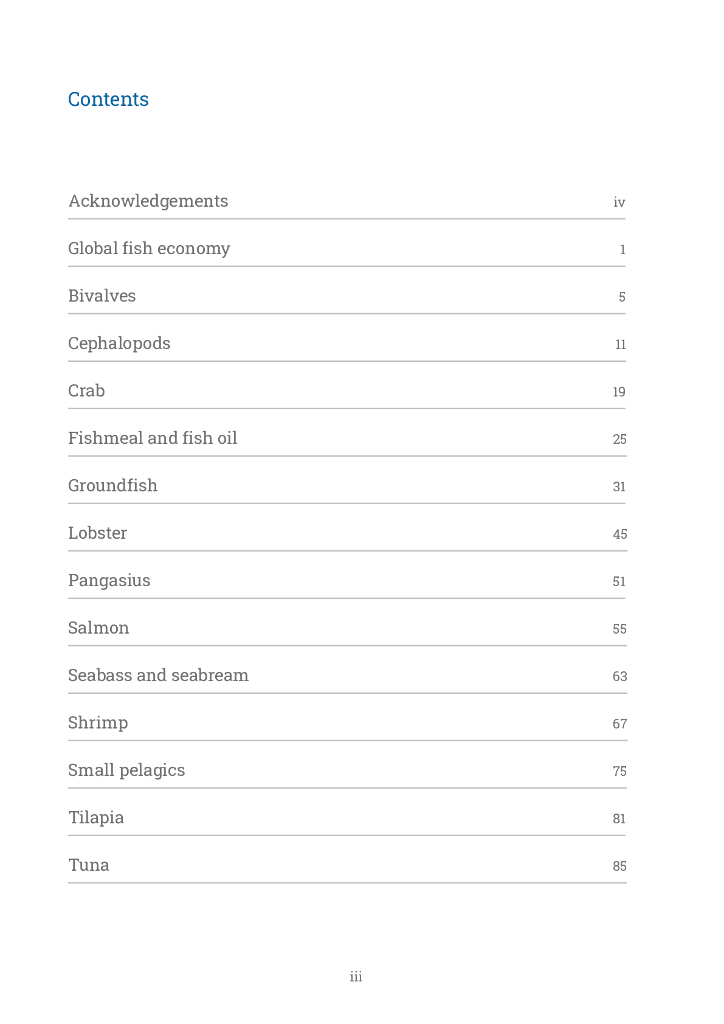Go to the Global fish economy section
Screen dimensions: 724x1024
point(149,249)
